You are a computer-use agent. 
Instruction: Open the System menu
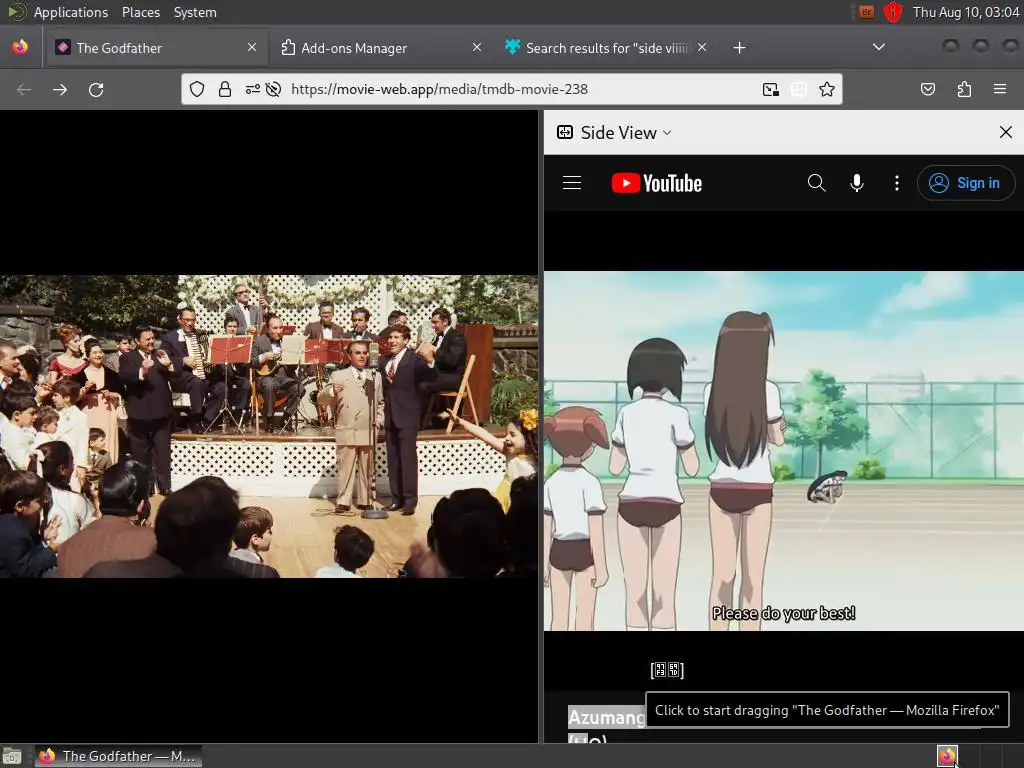click(x=195, y=12)
